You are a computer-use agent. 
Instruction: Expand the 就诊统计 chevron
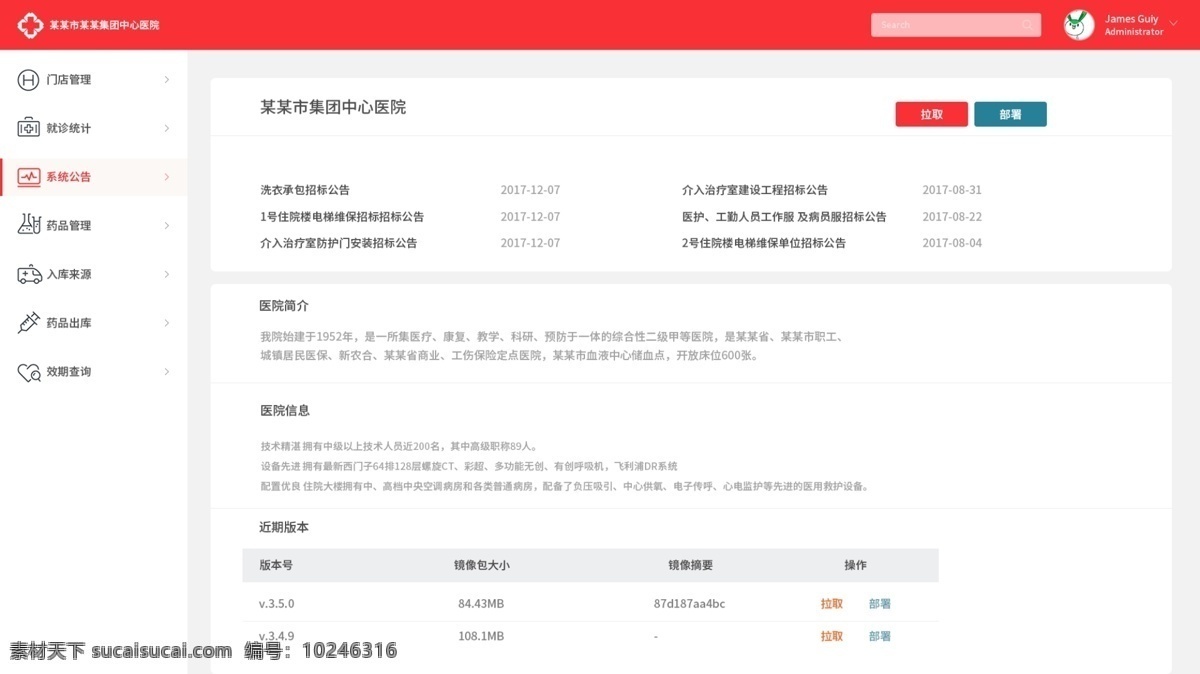[167, 128]
